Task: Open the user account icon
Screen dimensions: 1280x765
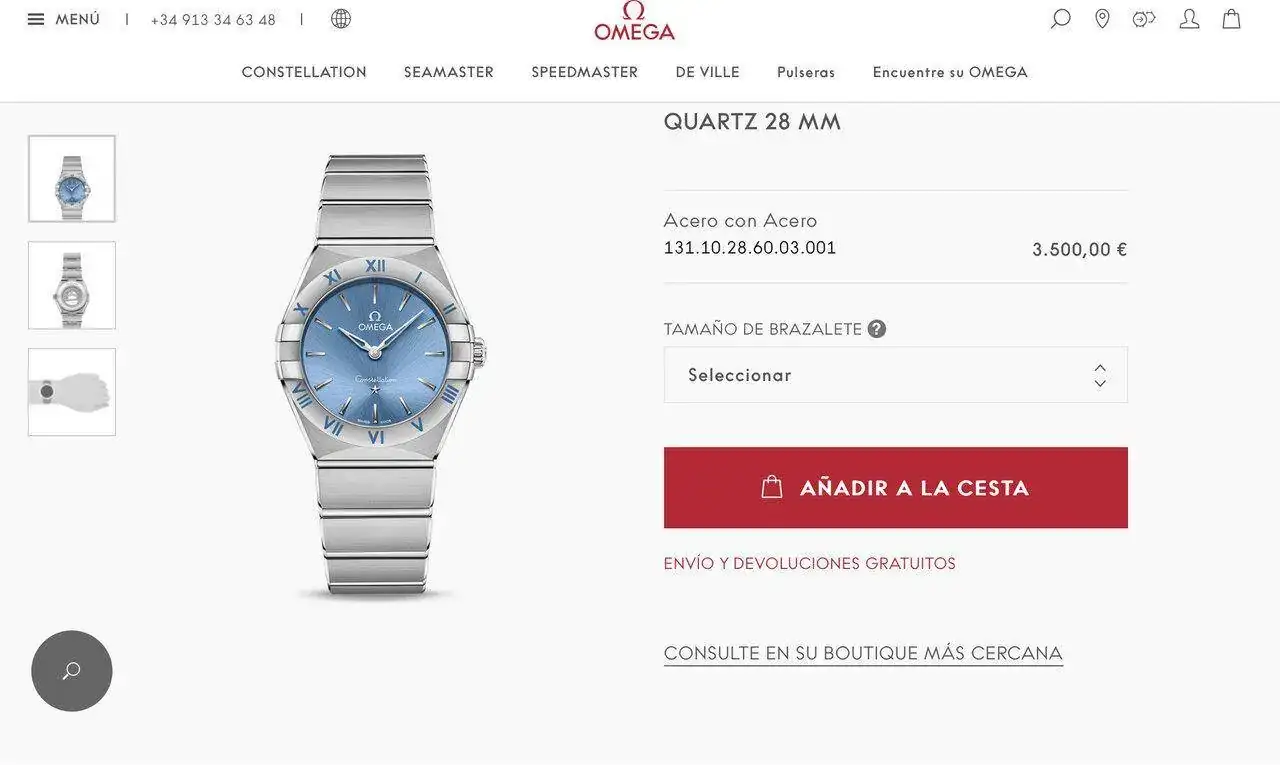Action: tap(1189, 19)
